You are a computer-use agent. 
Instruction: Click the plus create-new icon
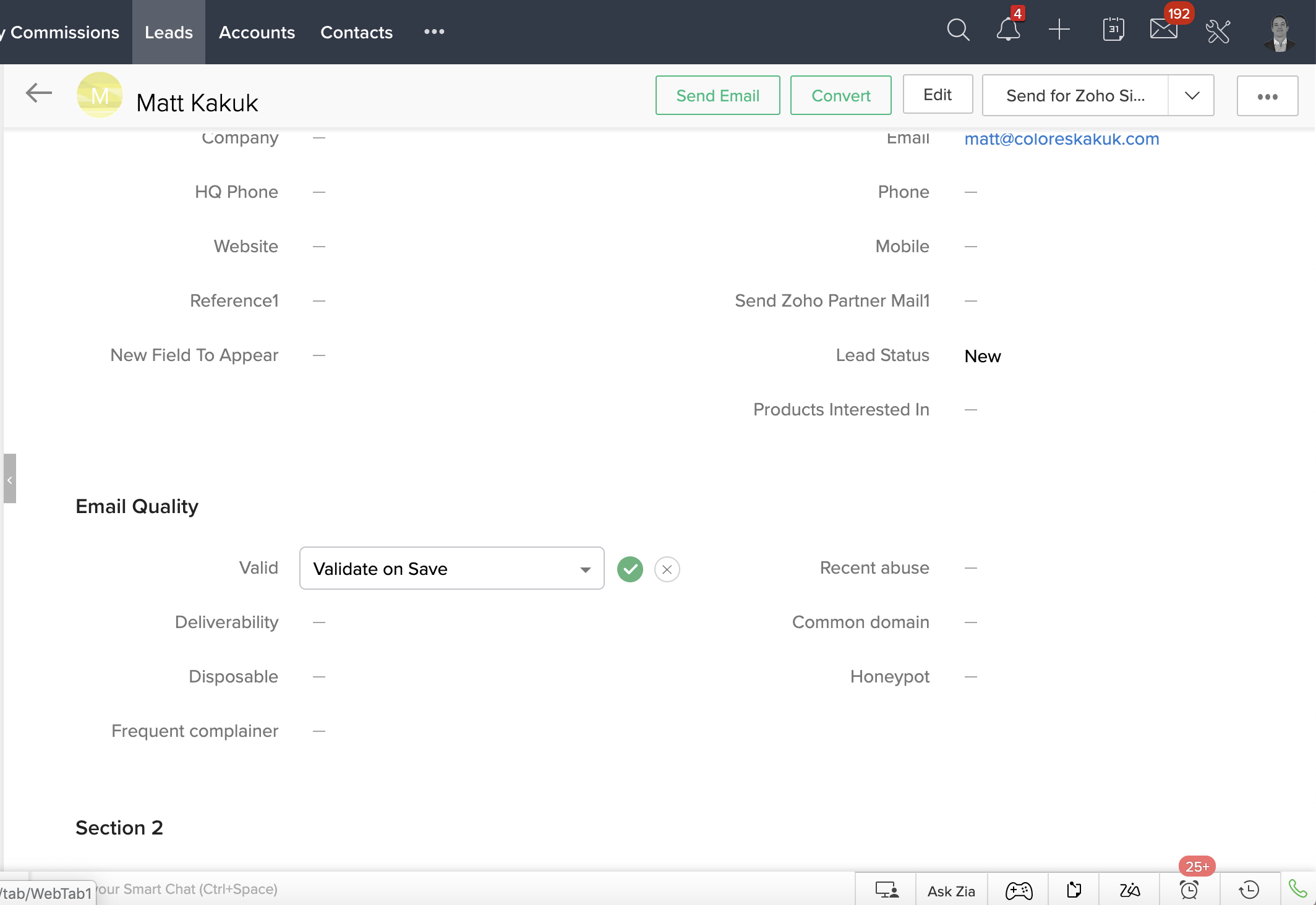tap(1059, 30)
